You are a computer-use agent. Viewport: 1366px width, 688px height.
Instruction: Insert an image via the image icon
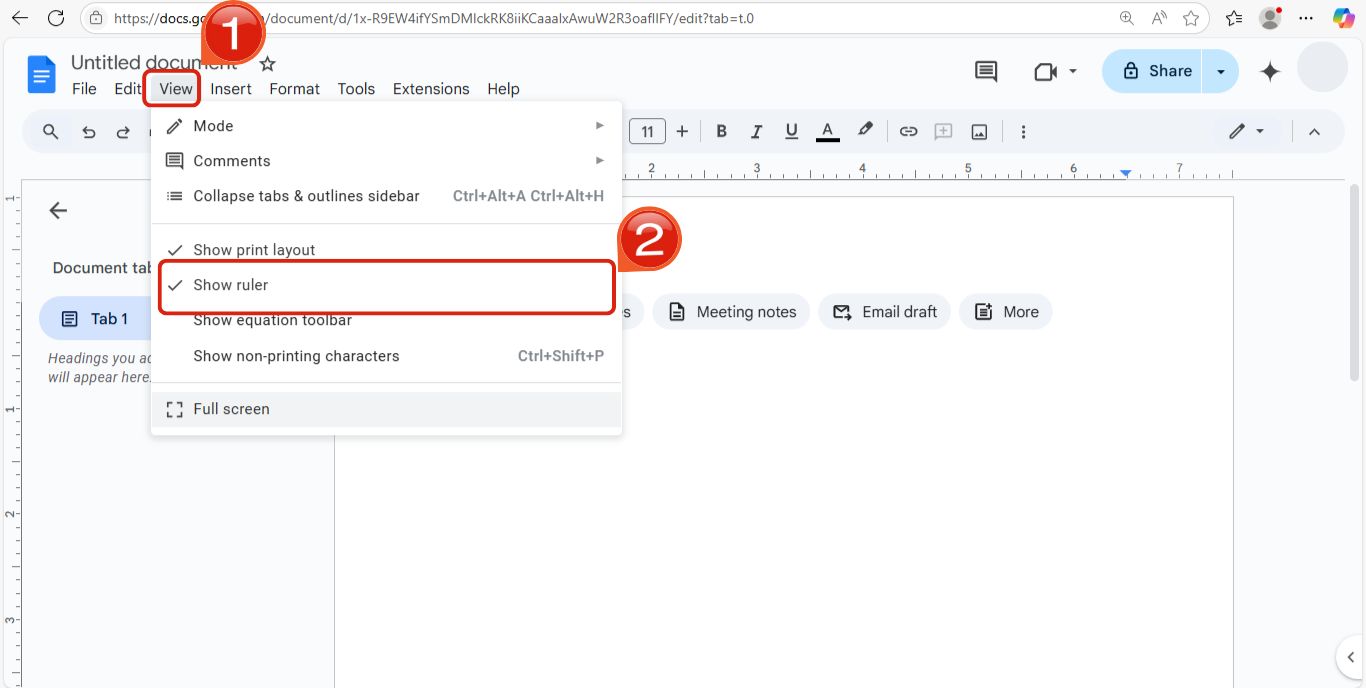coord(979,131)
